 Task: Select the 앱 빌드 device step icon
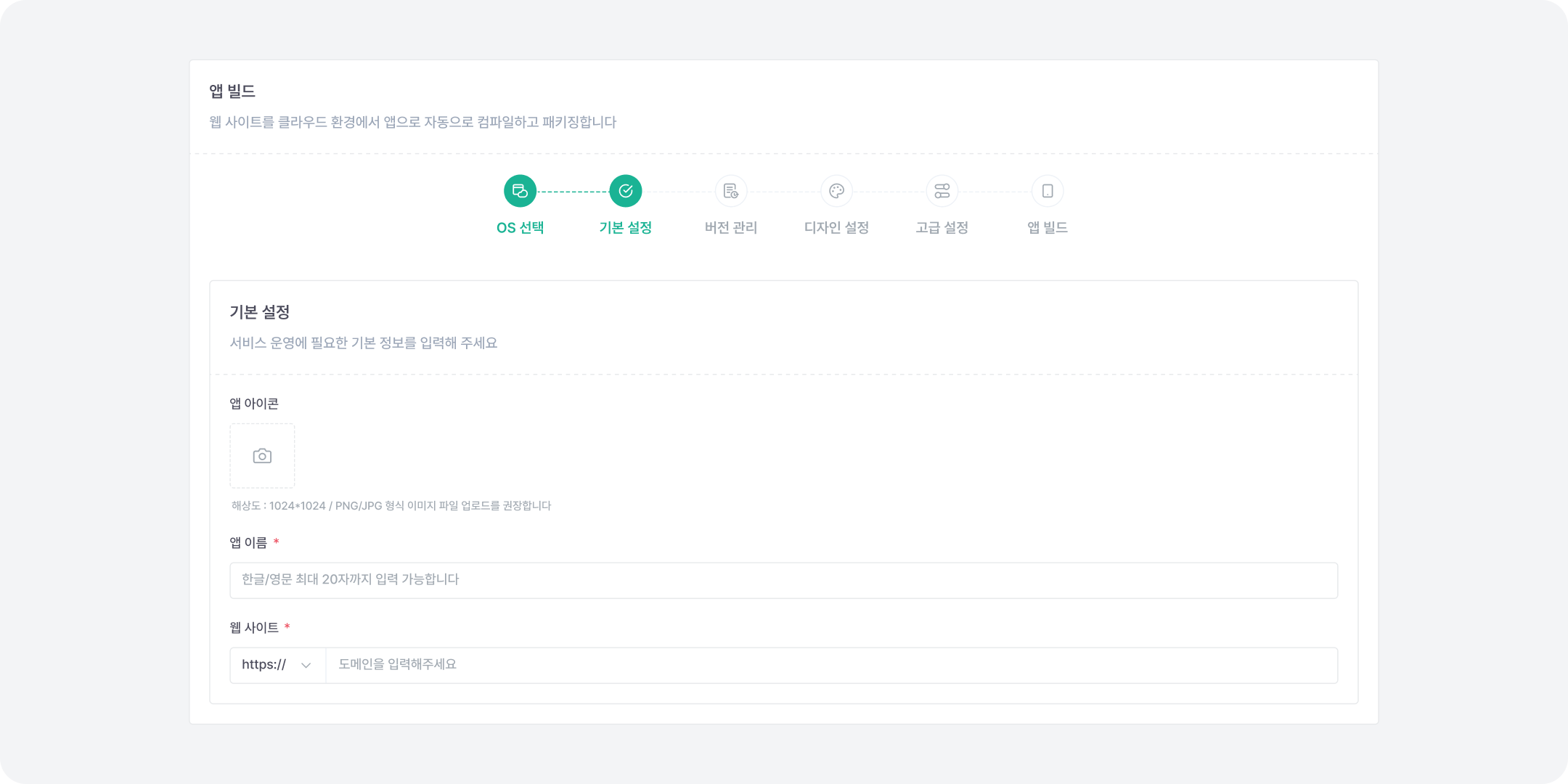(x=1048, y=191)
